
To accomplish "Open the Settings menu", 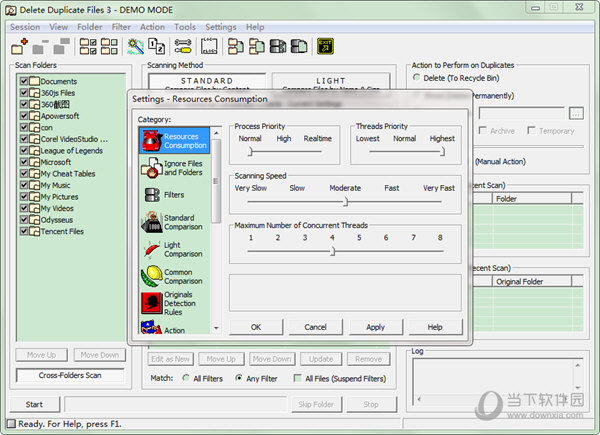I will (221, 27).
